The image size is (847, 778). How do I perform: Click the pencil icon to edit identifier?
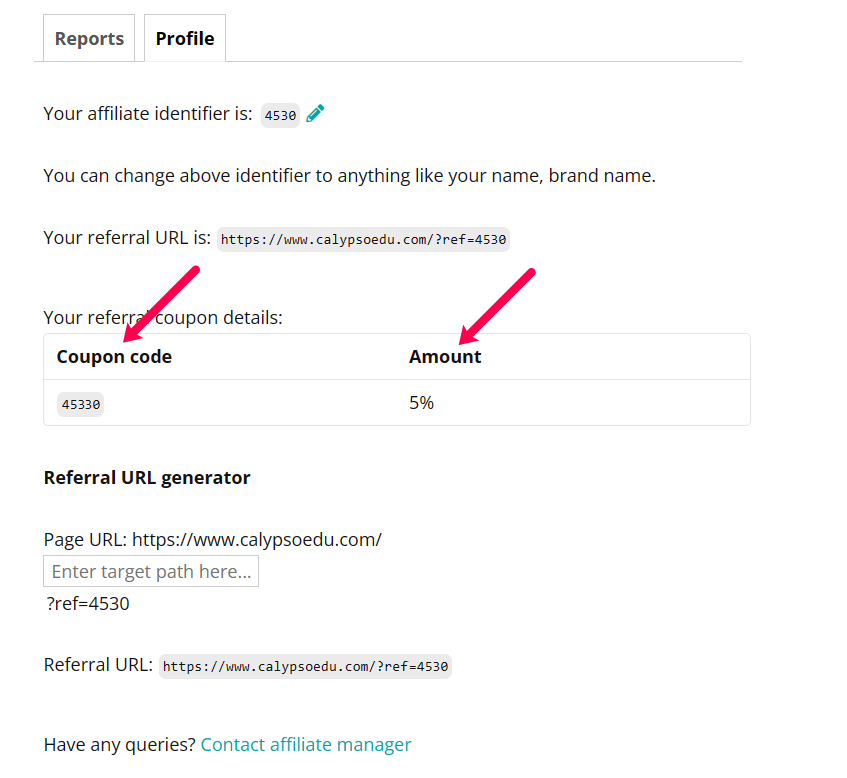[316, 114]
